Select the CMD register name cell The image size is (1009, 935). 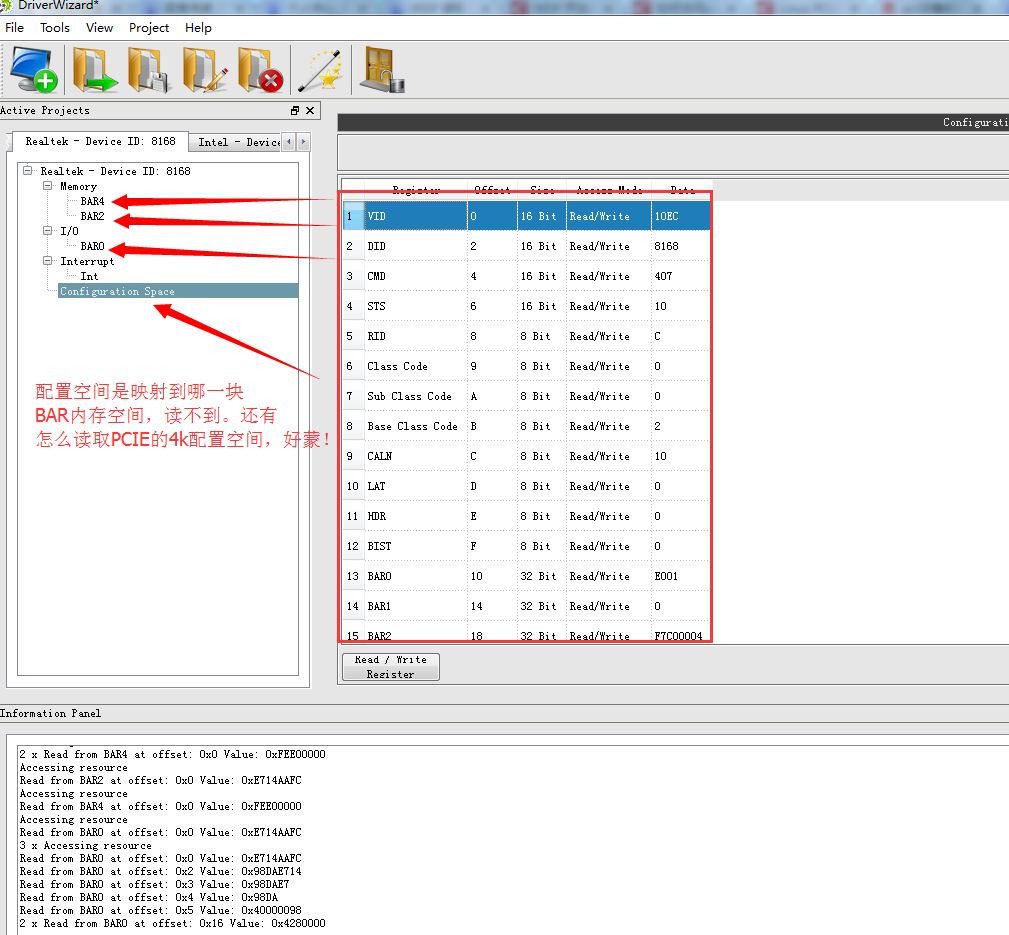(416, 276)
